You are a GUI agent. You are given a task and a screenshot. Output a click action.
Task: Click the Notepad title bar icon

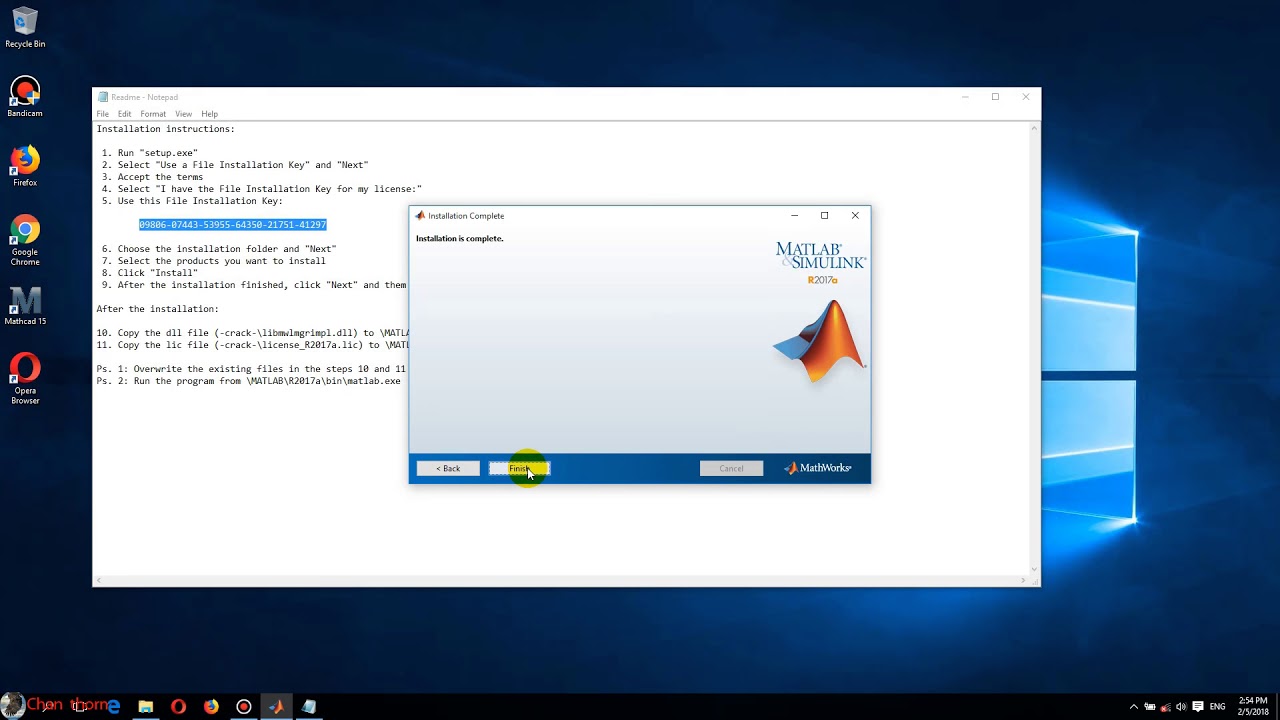[x=103, y=97]
